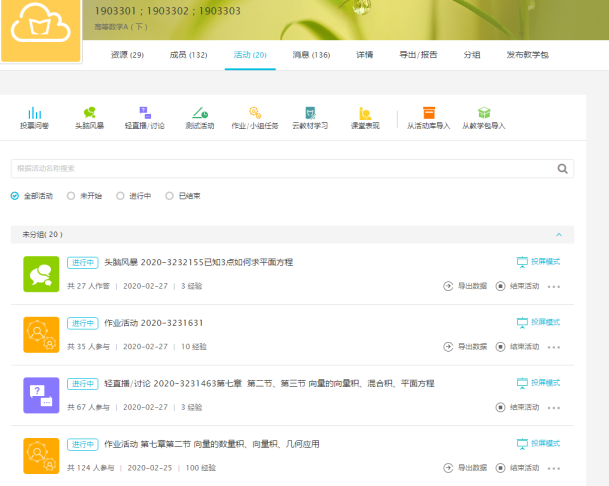
Task: Open more options for 作业活动 2020-3231631
Action: [554, 347]
